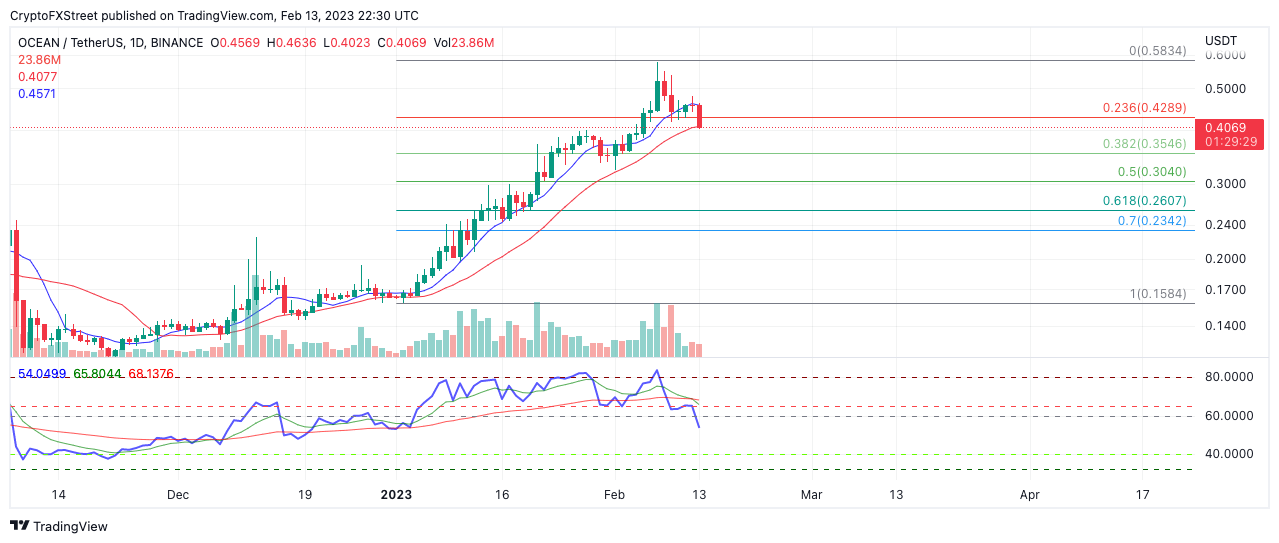Select the 0.618(0.2607) Fibonacci level label
This screenshot has width=1279, height=543.
[1144, 200]
